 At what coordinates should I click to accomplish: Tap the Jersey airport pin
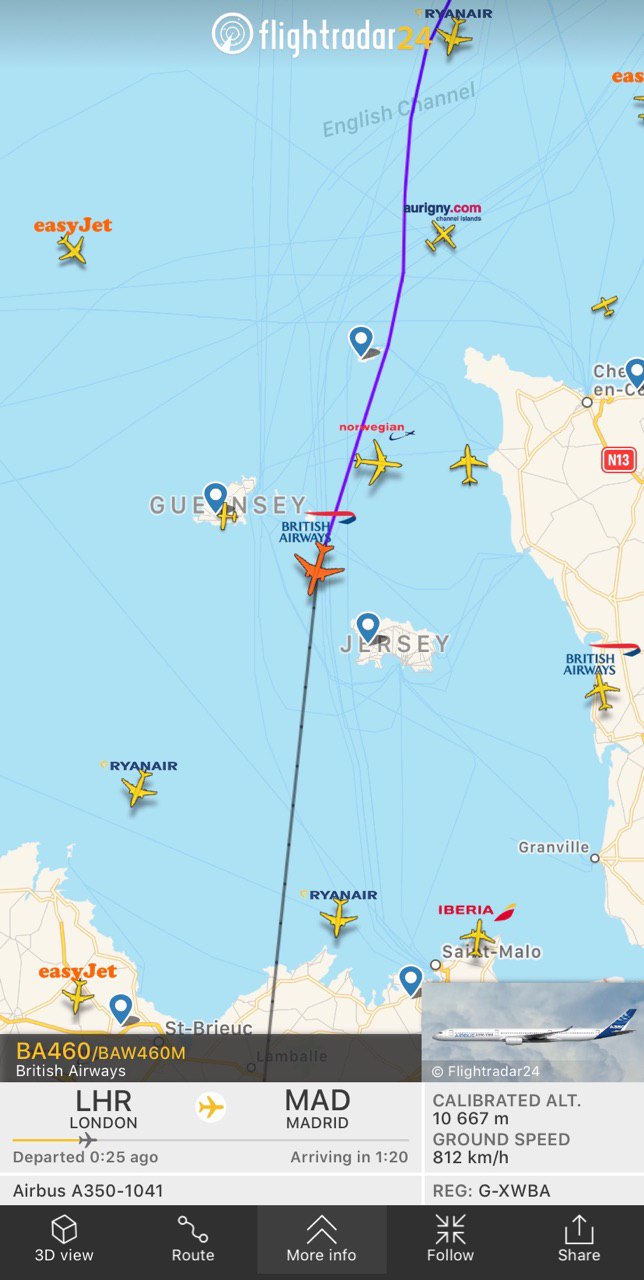tap(369, 629)
